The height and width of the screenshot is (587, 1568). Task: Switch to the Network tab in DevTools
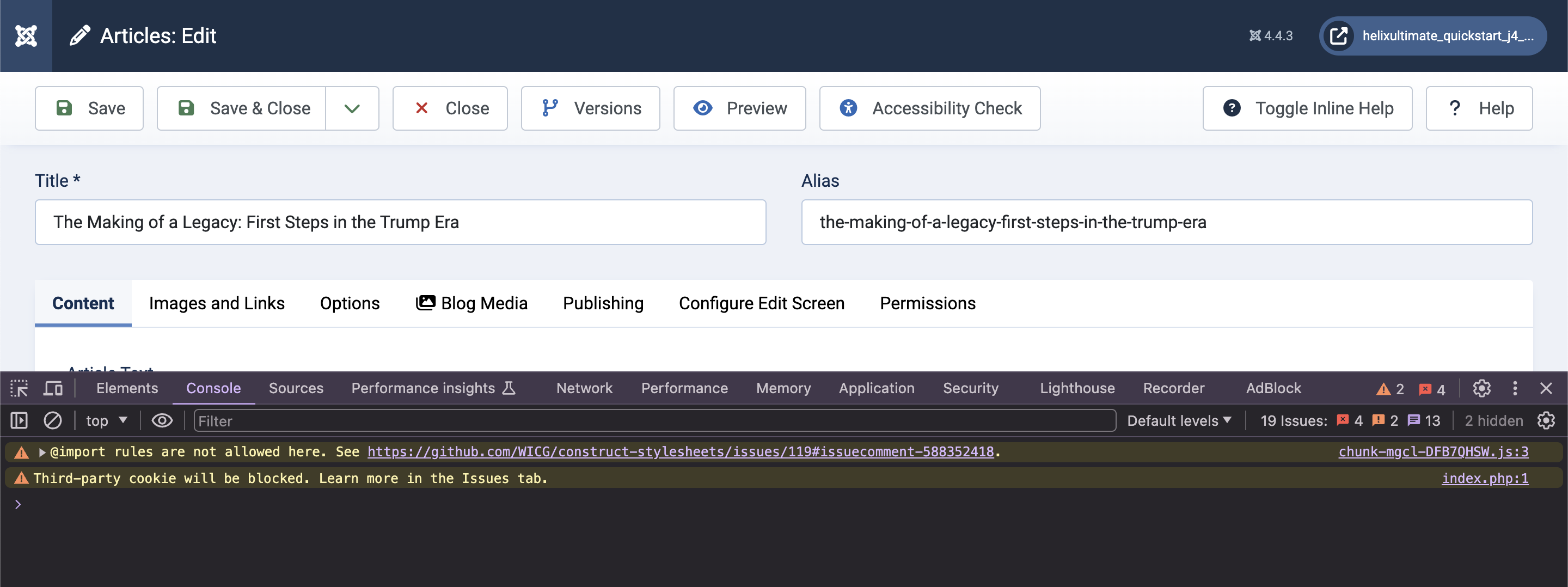[x=584, y=388]
